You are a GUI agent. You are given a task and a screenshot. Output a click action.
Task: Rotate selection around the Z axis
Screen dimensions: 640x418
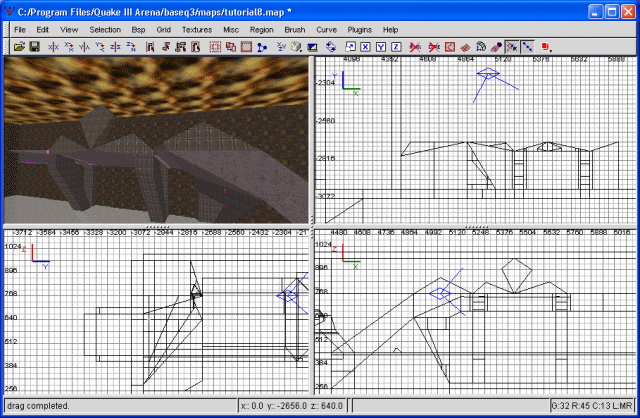point(131,47)
